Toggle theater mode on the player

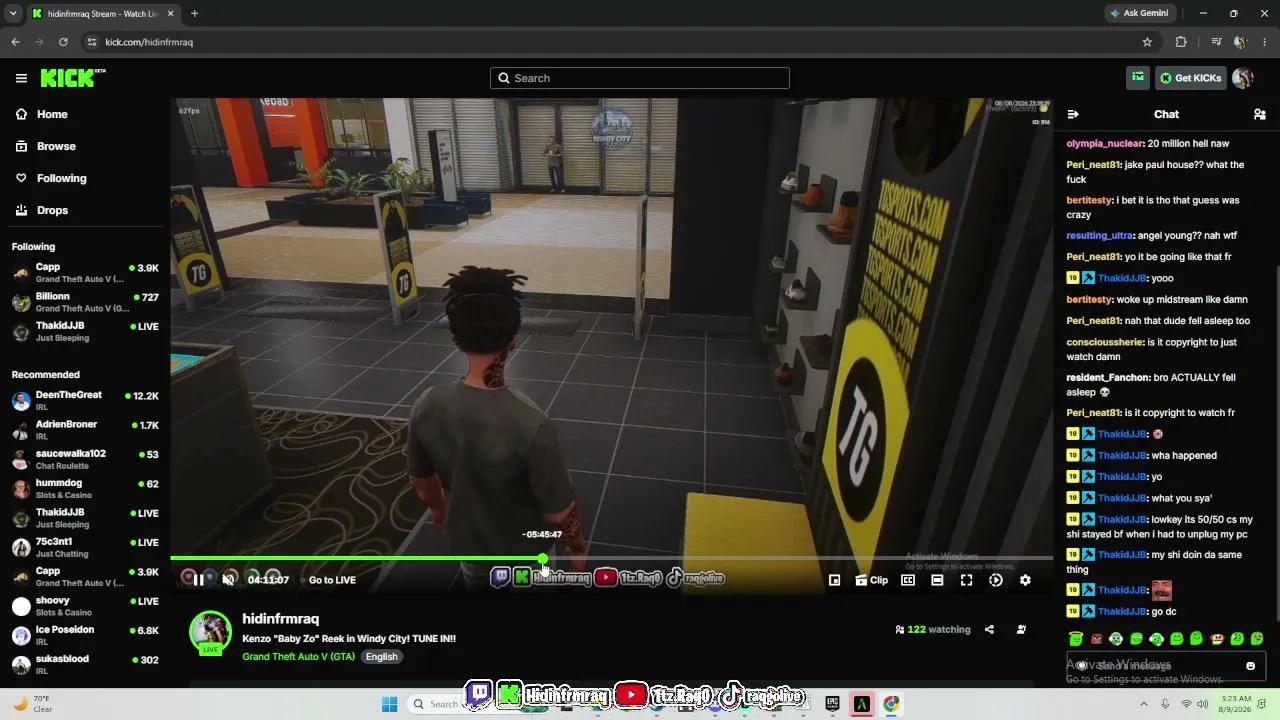pyautogui.click(x=937, y=580)
